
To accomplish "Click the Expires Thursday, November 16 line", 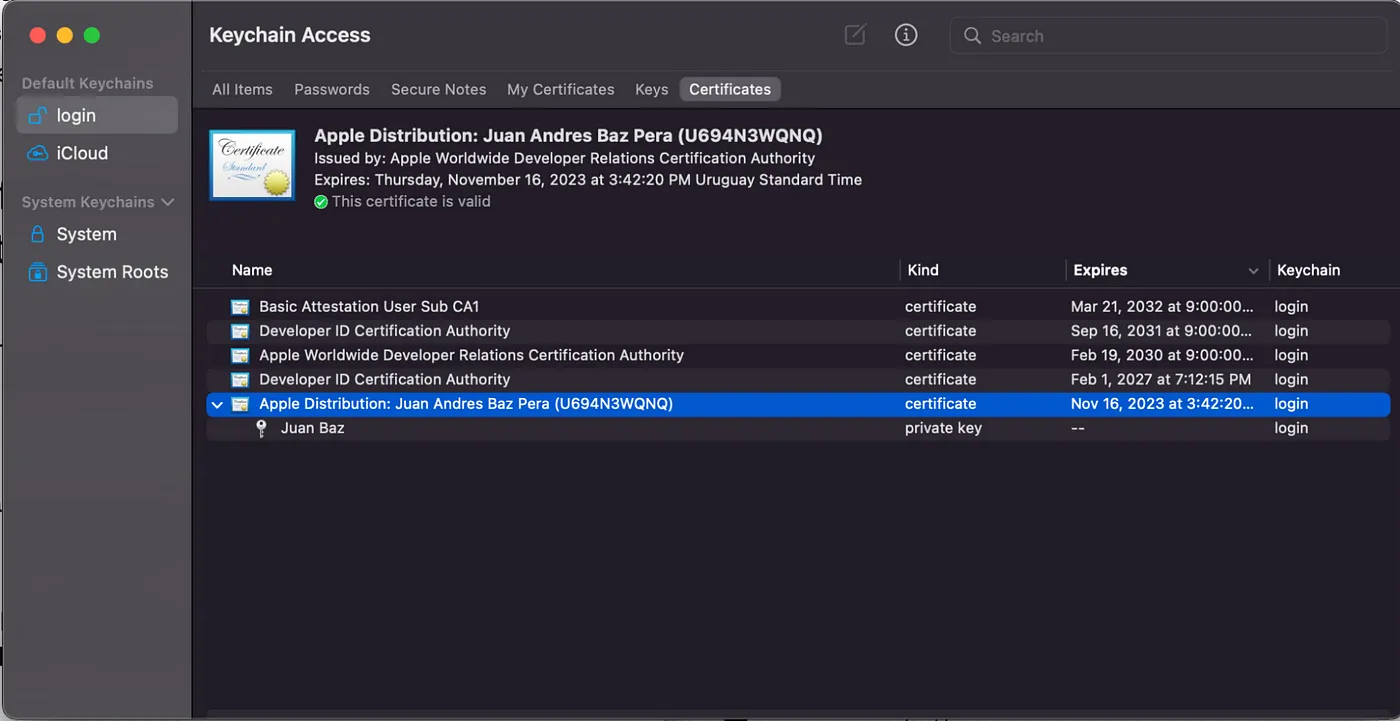I will pos(588,180).
